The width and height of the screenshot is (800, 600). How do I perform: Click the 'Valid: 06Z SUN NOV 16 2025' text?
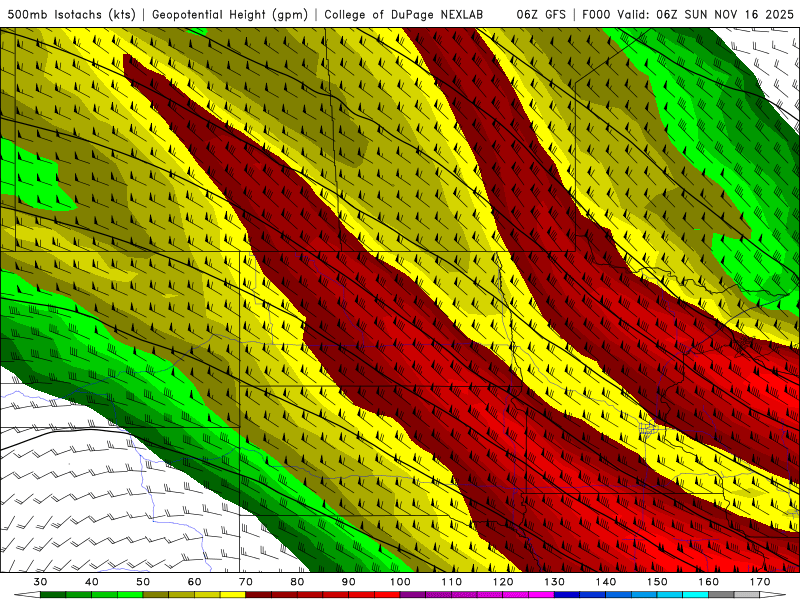706,15
